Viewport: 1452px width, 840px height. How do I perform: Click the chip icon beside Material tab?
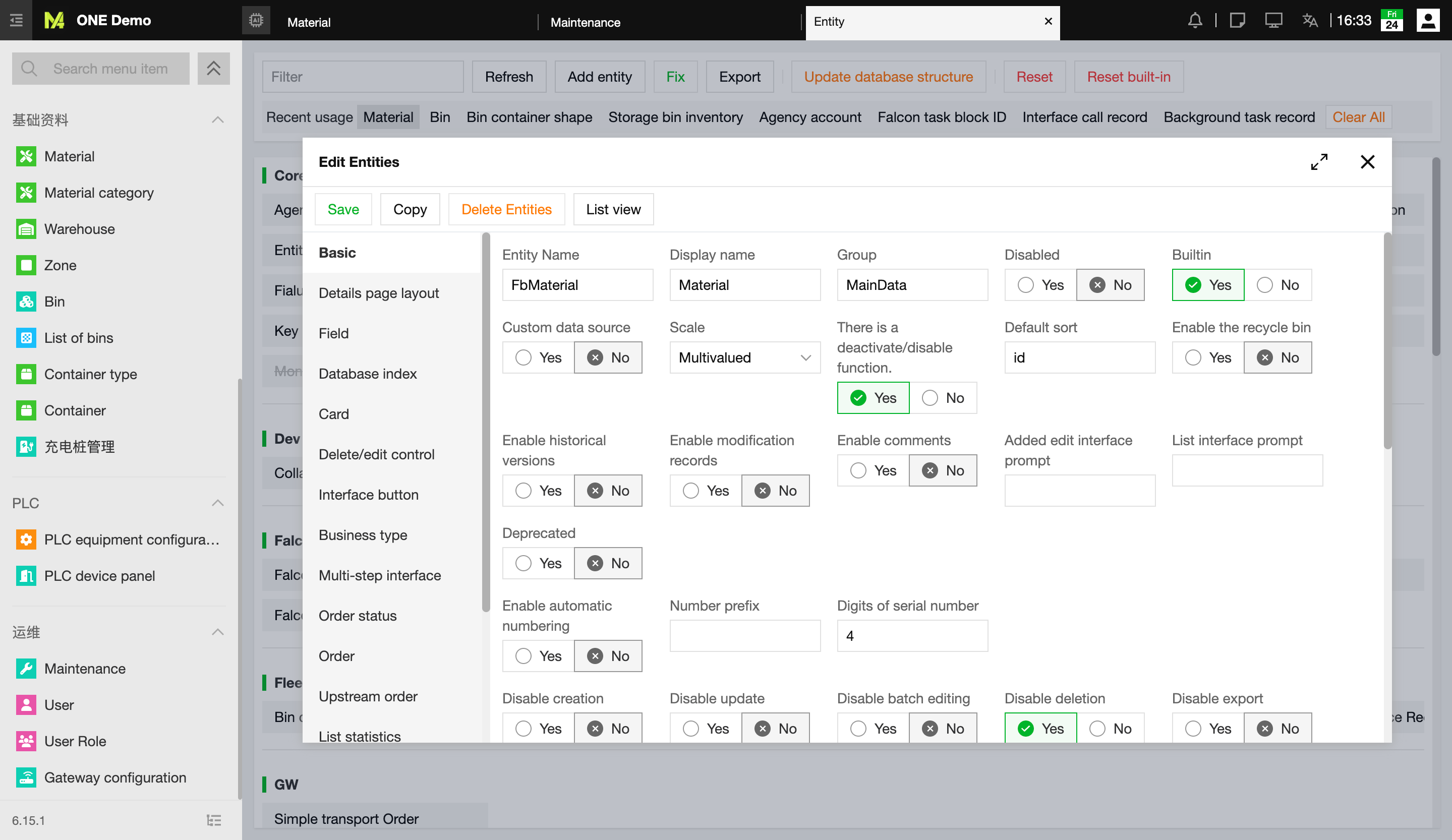click(x=256, y=21)
